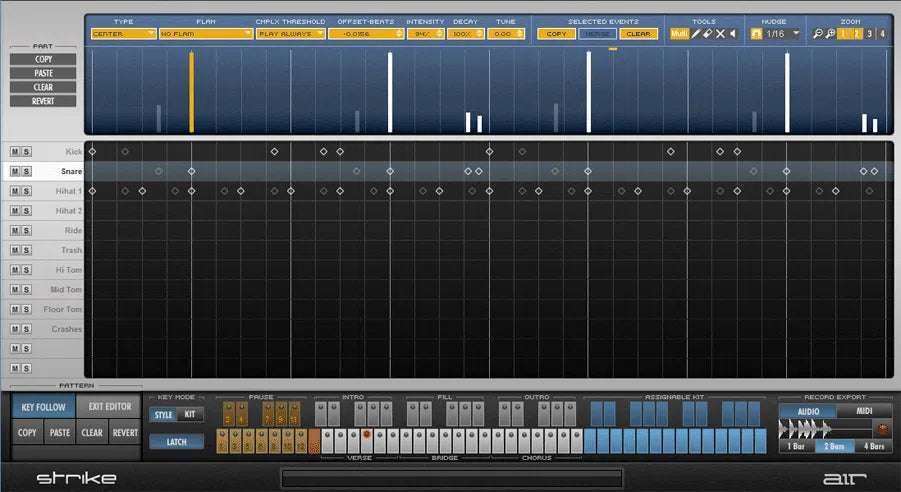The image size is (901, 492).
Task: Toggle the Latch button
Action: coord(176,441)
